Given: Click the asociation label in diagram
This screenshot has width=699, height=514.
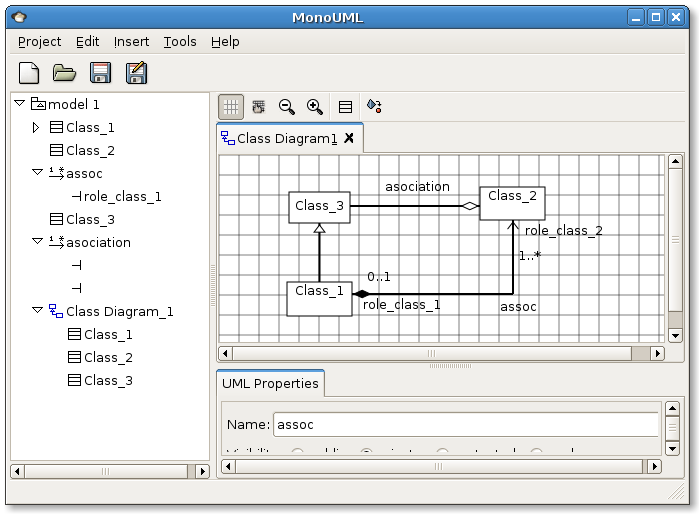Looking at the screenshot, I should click(417, 186).
